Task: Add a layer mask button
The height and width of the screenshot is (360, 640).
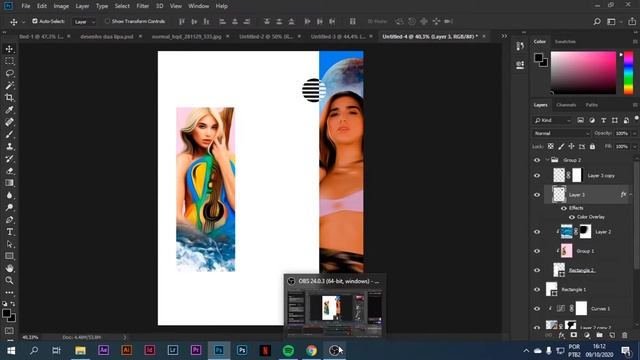Action: point(574,335)
